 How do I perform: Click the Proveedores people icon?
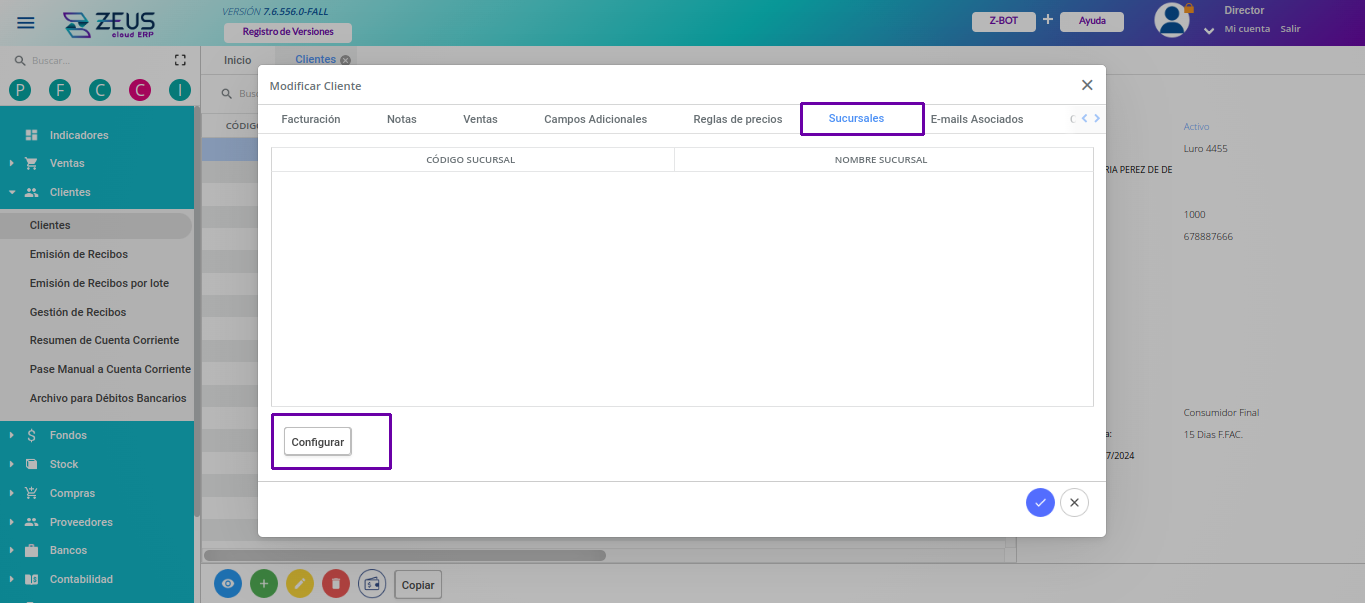click(x=31, y=522)
